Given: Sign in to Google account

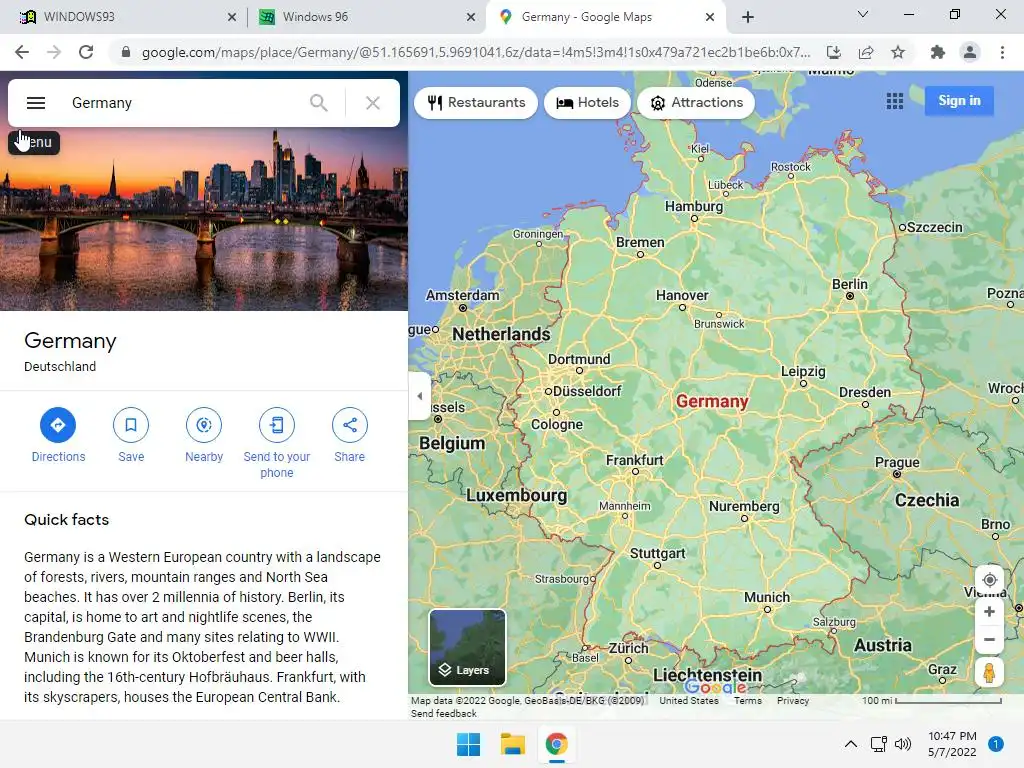Looking at the screenshot, I should pyautogui.click(x=959, y=101).
